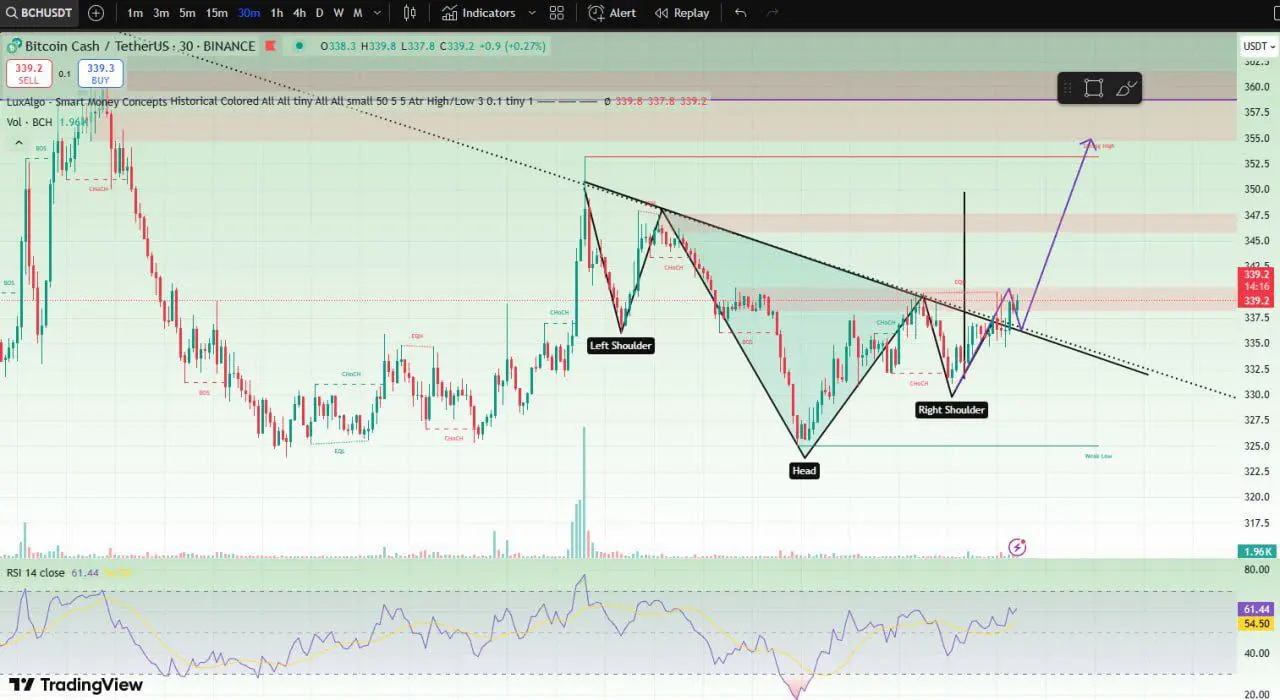Viewport: 1280px width, 700px height.
Task: Click the 339.3 BUY button
Action: click(x=101, y=73)
